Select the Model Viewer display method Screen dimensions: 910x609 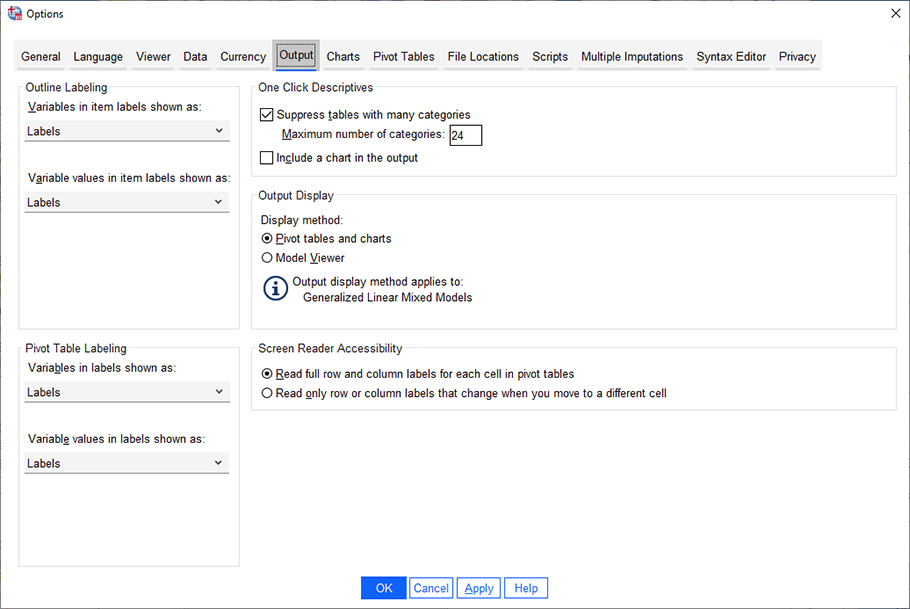[266, 257]
